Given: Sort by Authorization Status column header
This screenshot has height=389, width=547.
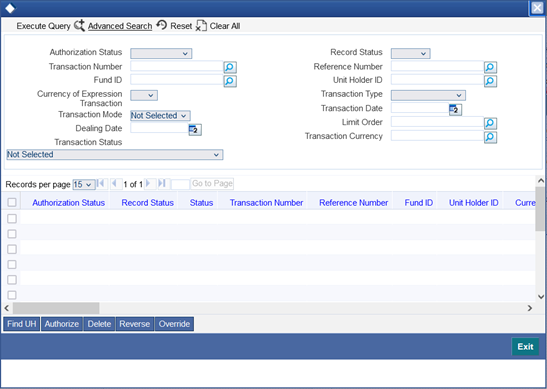Looking at the screenshot, I should point(68,203).
